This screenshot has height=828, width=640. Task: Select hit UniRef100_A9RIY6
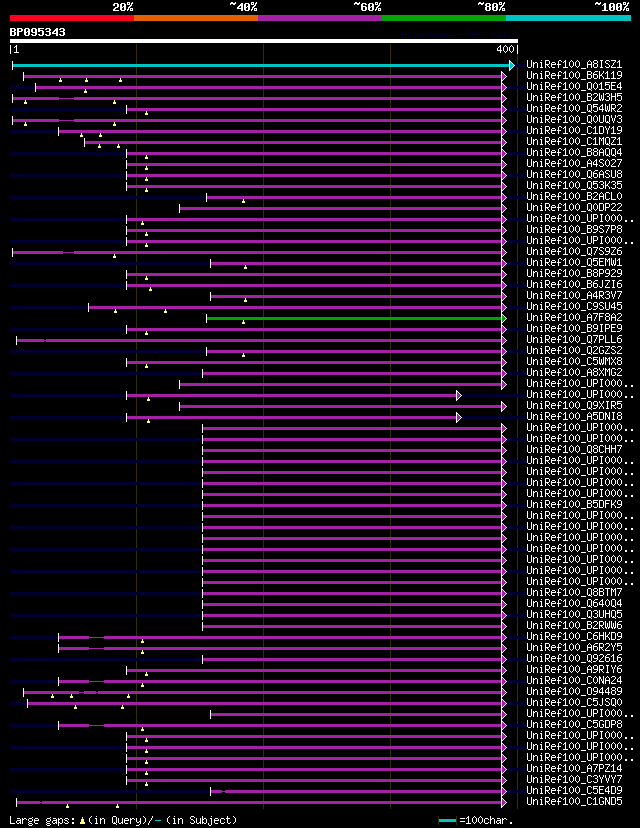[x=574, y=670]
